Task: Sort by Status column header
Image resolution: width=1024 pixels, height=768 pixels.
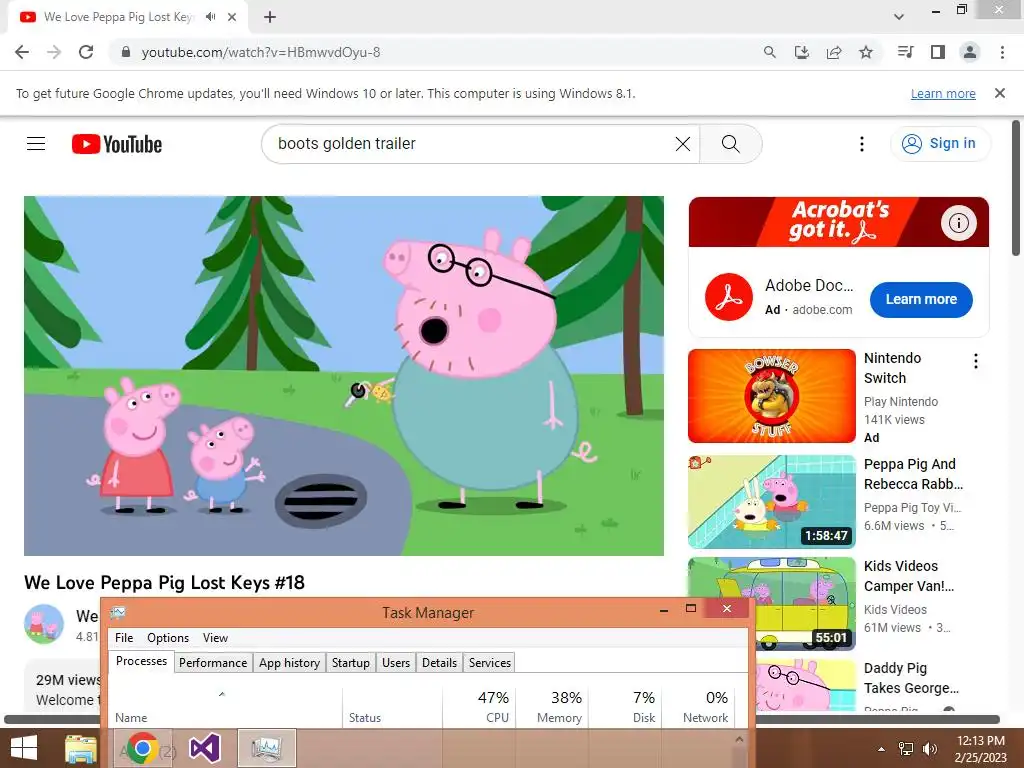Action: (x=392, y=707)
